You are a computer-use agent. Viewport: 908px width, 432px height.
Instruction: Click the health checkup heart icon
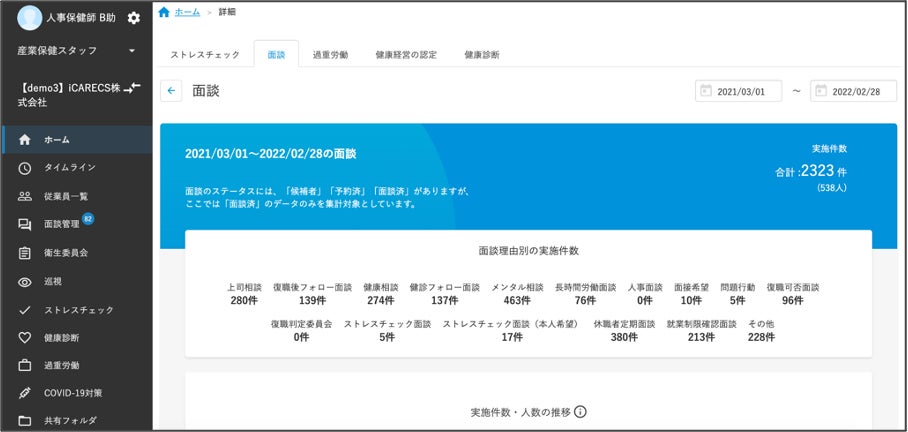[x=24, y=338]
